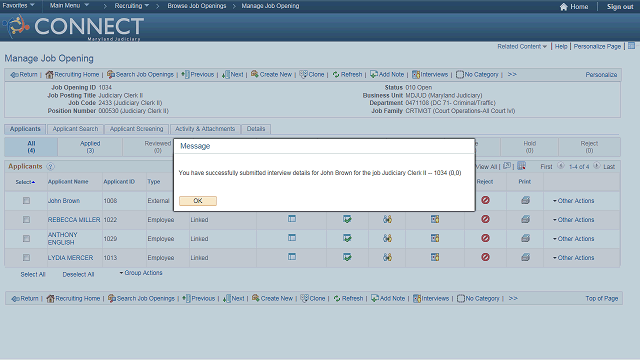The width and height of the screenshot is (640, 360).
Task: Click the interview calendar icon for LYDIA MERCER
Action: click(x=435, y=257)
